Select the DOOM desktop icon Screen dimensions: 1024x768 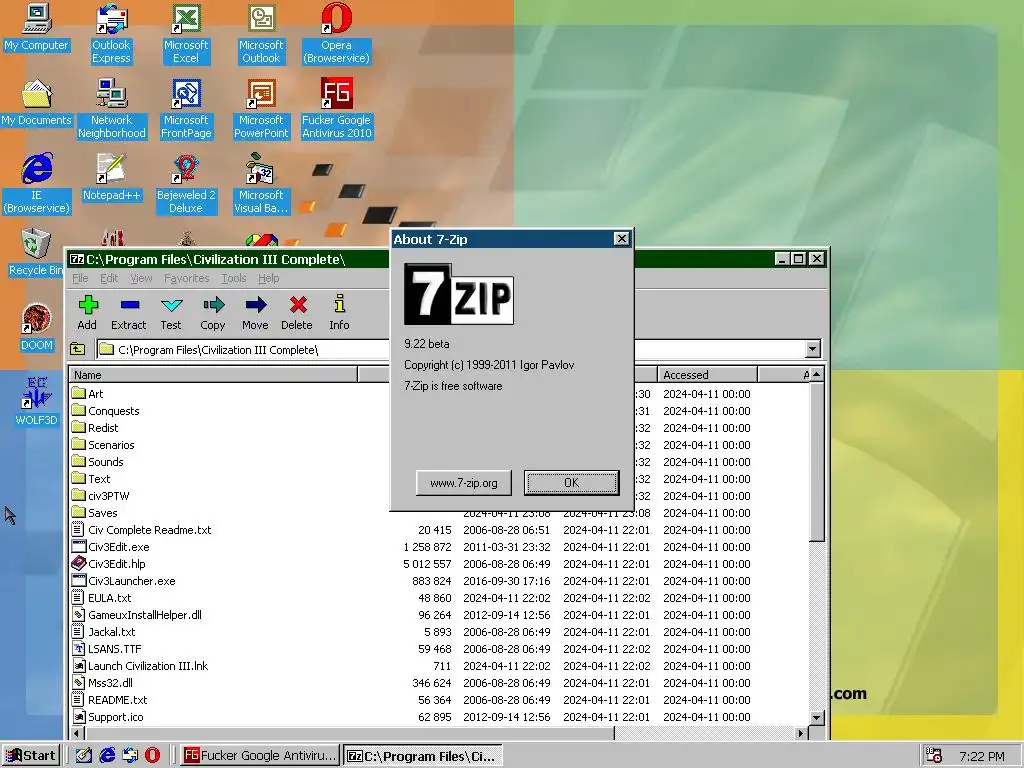(36, 328)
